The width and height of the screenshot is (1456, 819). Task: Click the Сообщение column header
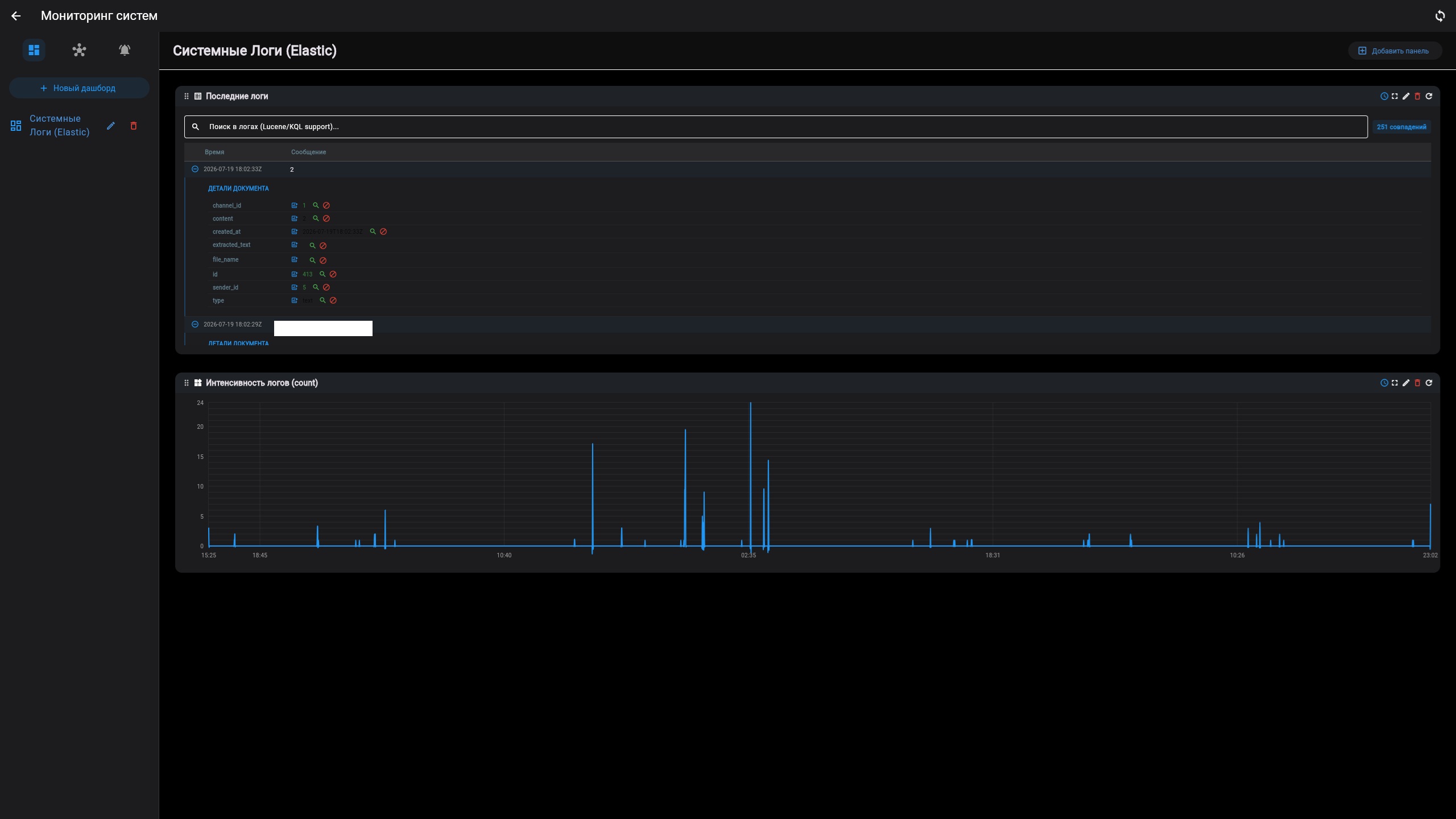pyautogui.click(x=309, y=152)
